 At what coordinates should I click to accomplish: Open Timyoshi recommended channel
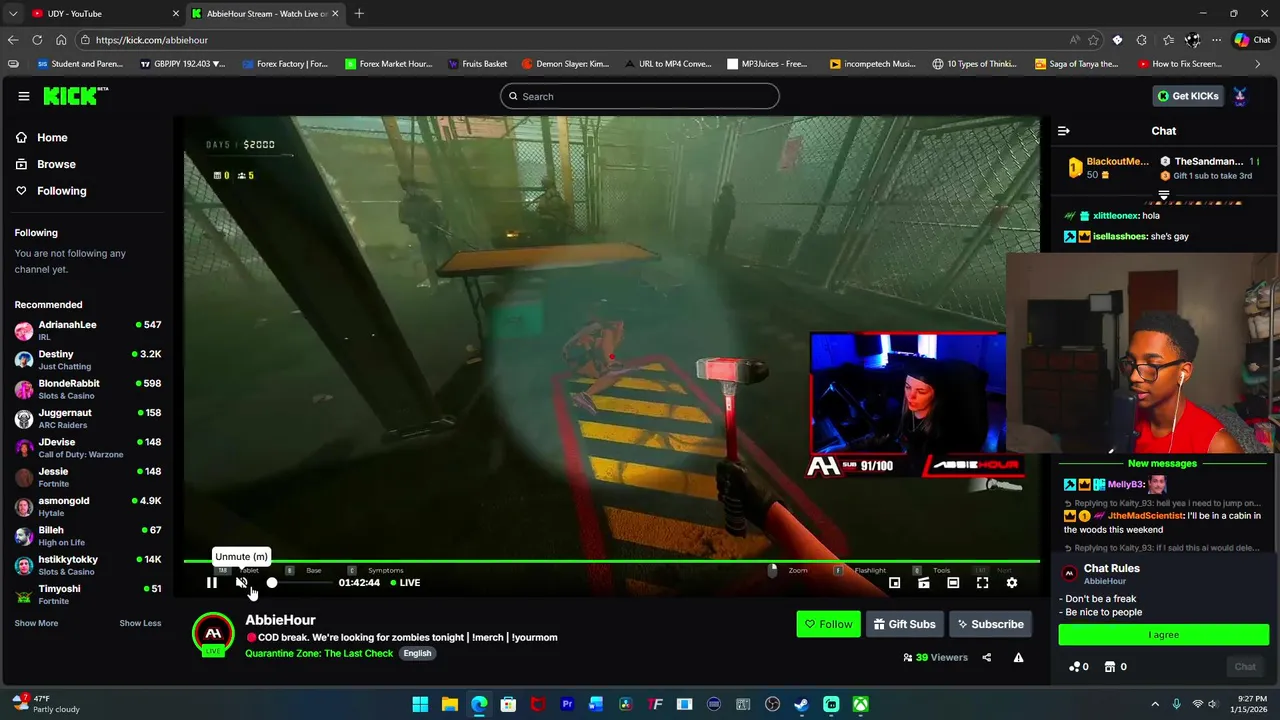88,595
